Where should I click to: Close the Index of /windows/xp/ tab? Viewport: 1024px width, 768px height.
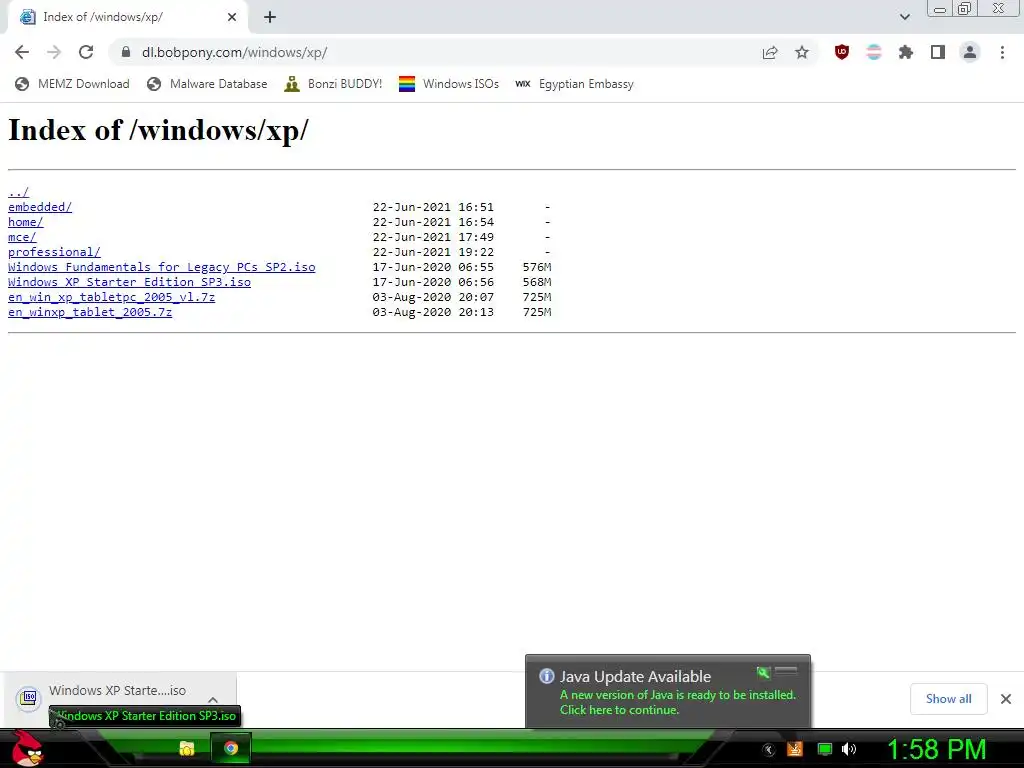click(232, 18)
